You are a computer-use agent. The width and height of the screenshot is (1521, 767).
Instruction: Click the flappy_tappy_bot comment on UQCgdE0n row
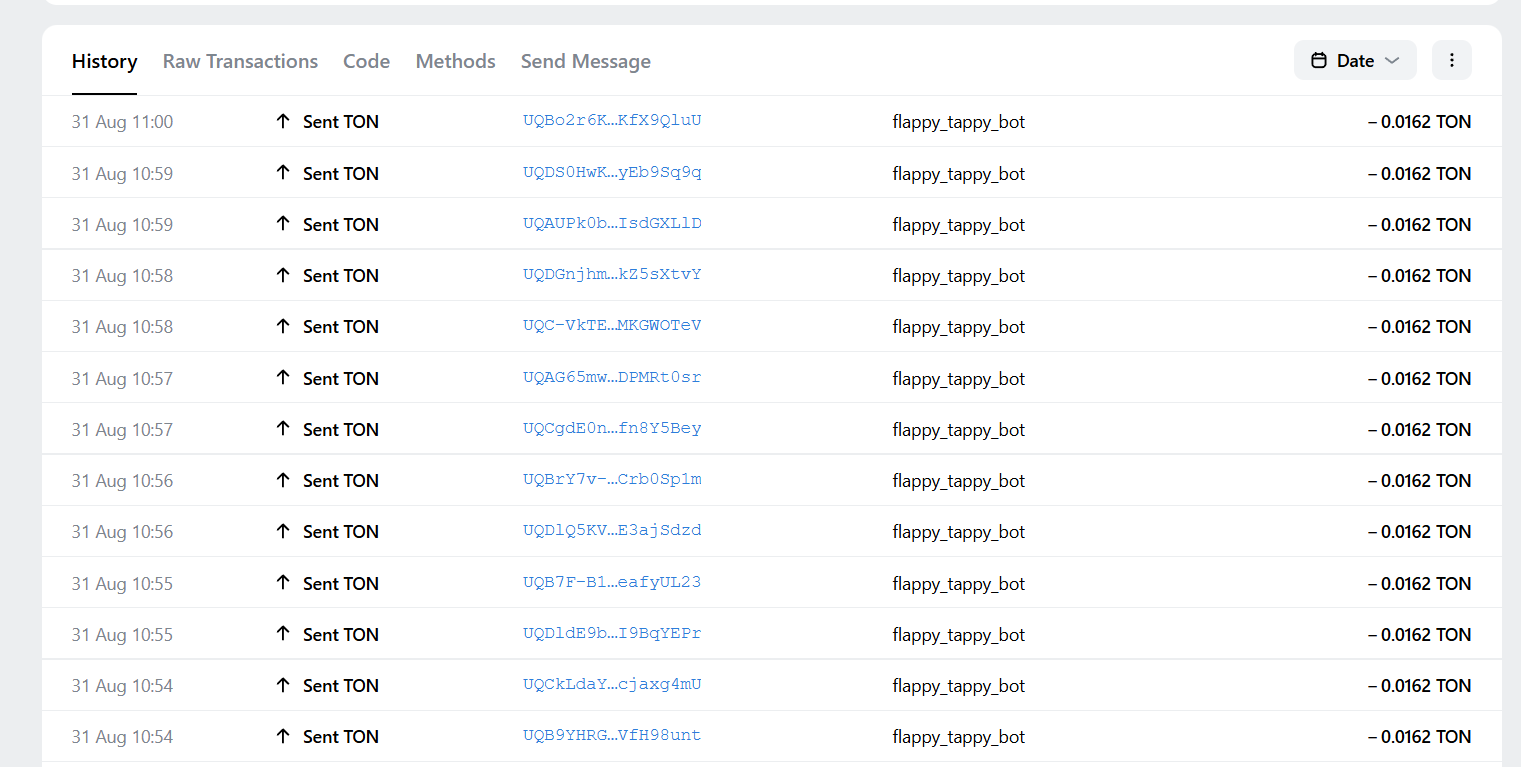point(958,429)
